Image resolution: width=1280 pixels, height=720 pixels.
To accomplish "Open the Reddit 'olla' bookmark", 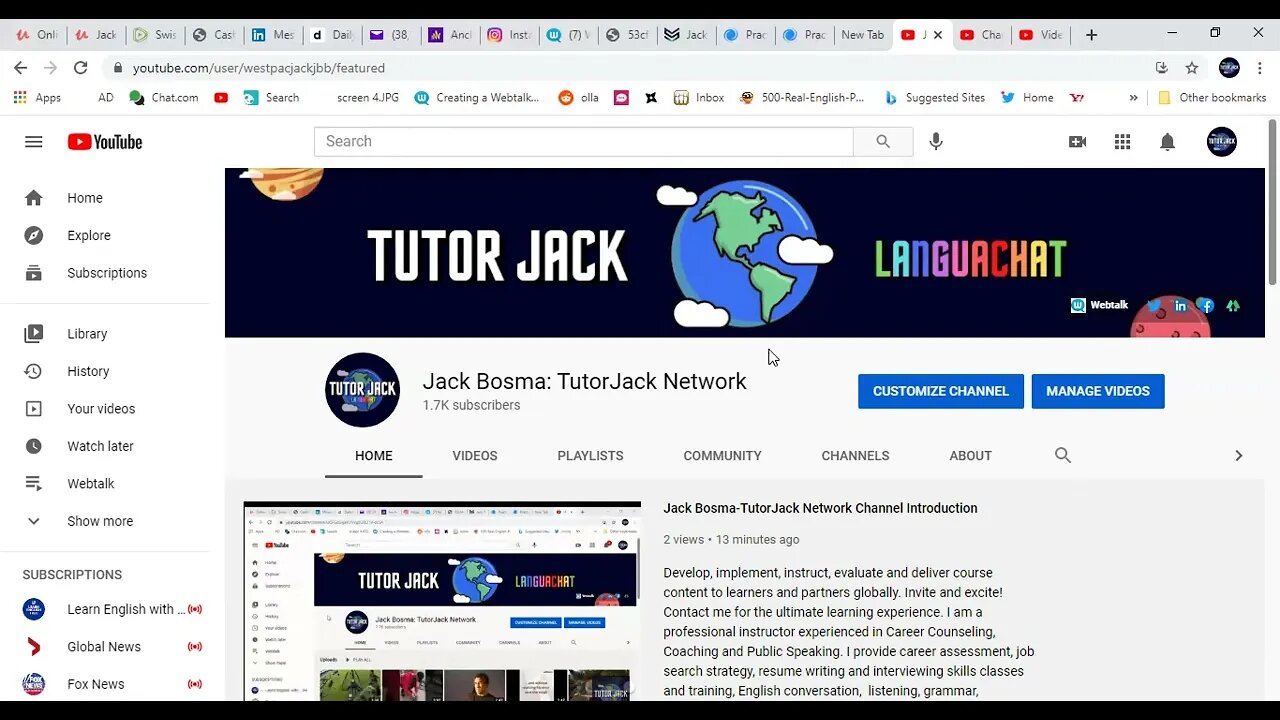I will click(x=579, y=98).
